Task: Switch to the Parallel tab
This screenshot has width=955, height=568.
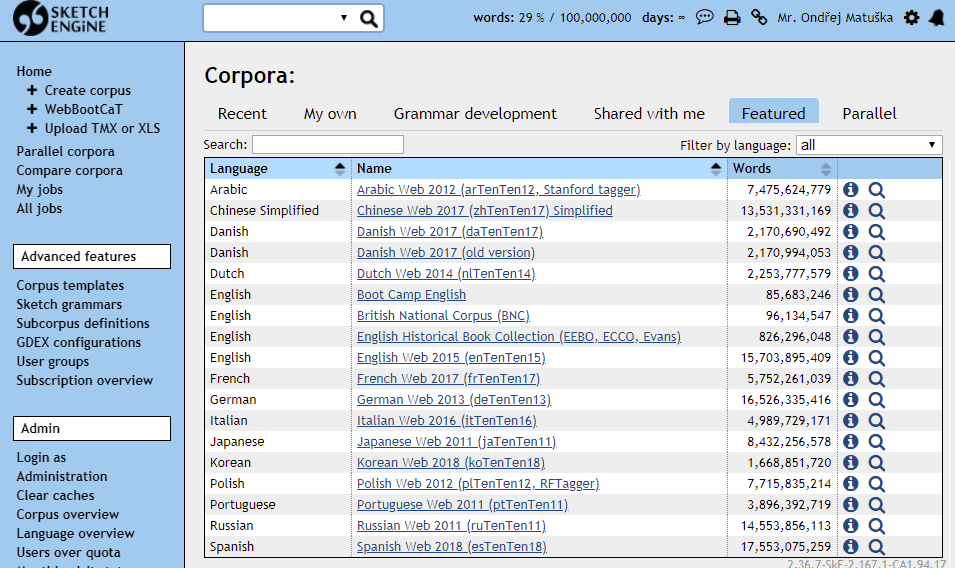Action: [869, 113]
